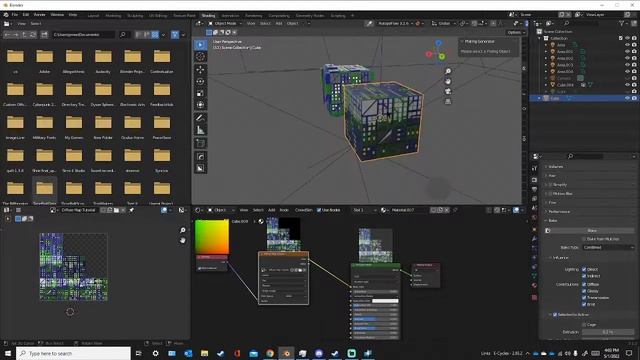The image size is (640, 360).
Task: Open Slot 1 material slot dropdown
Action: click(x=364, y=210)
